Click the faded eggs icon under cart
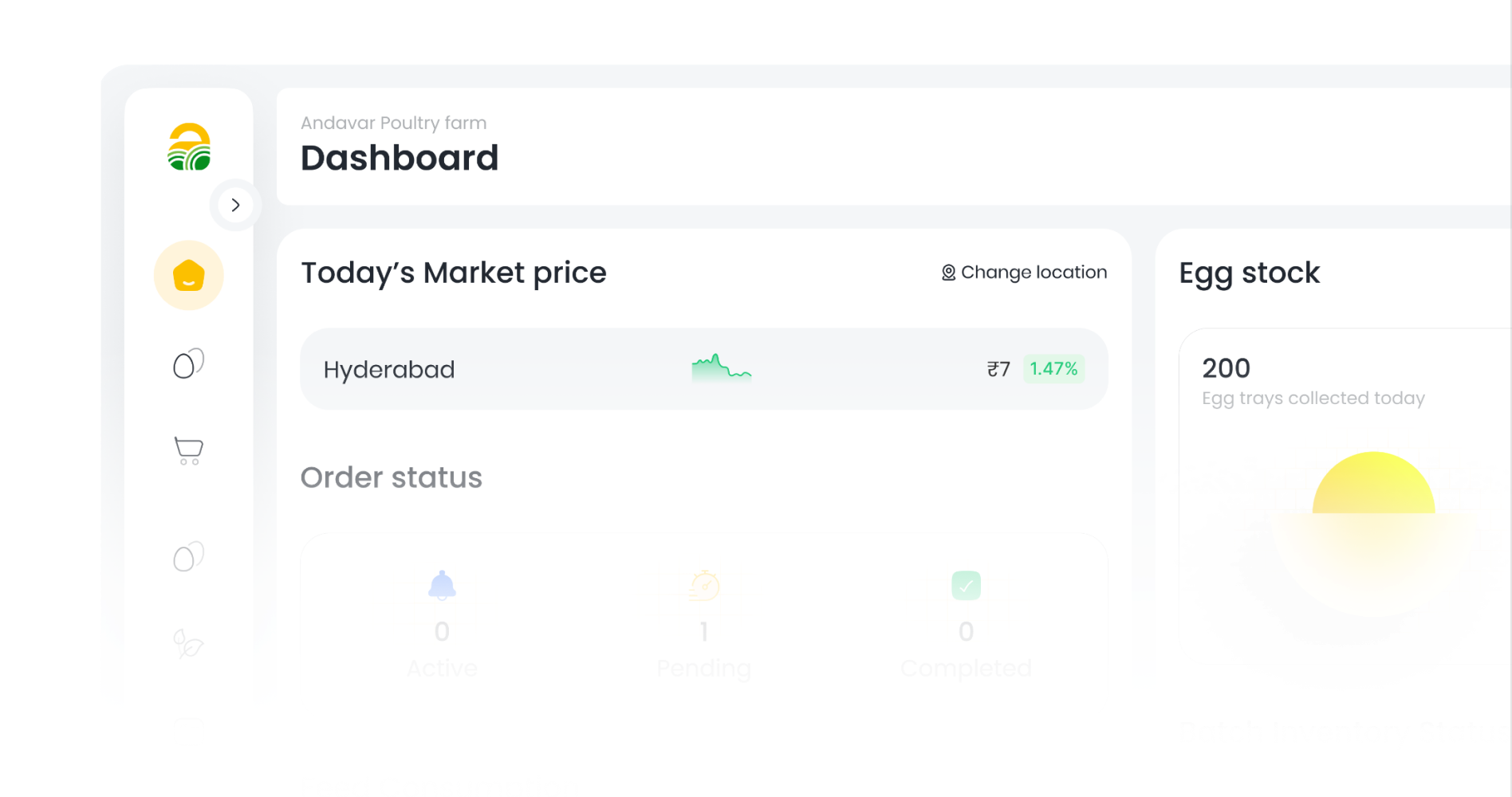The width and height of the screenshot is (1512, 797). [x=189, y=557]
